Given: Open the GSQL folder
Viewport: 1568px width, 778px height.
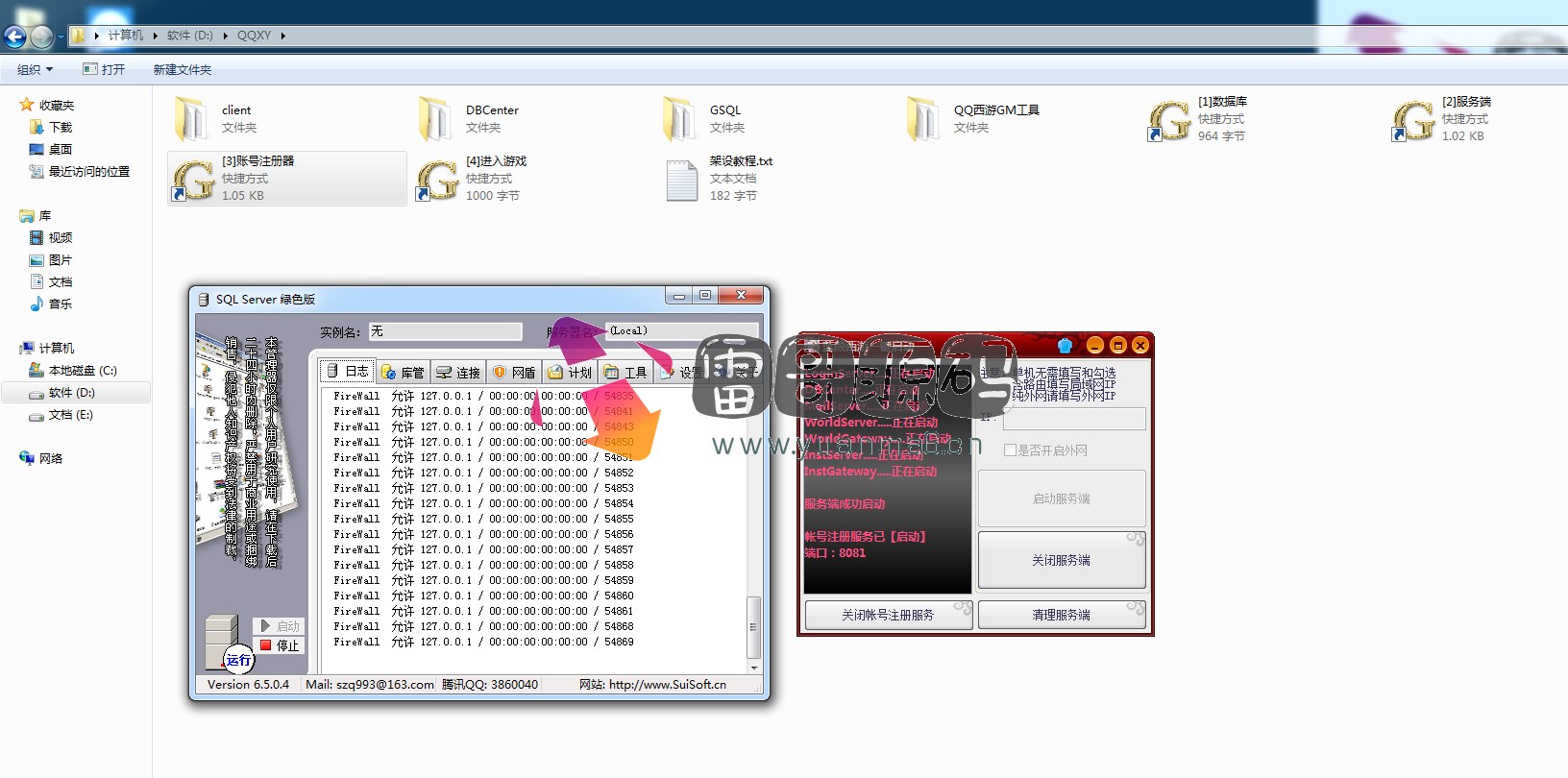Looking at the screenshot, I should [x=680, y=119].
